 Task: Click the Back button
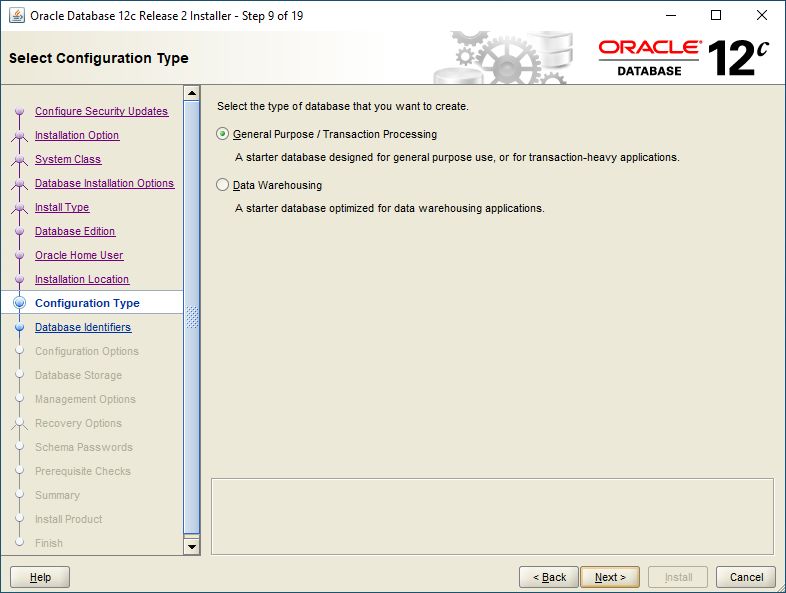[x=549, y=577]
